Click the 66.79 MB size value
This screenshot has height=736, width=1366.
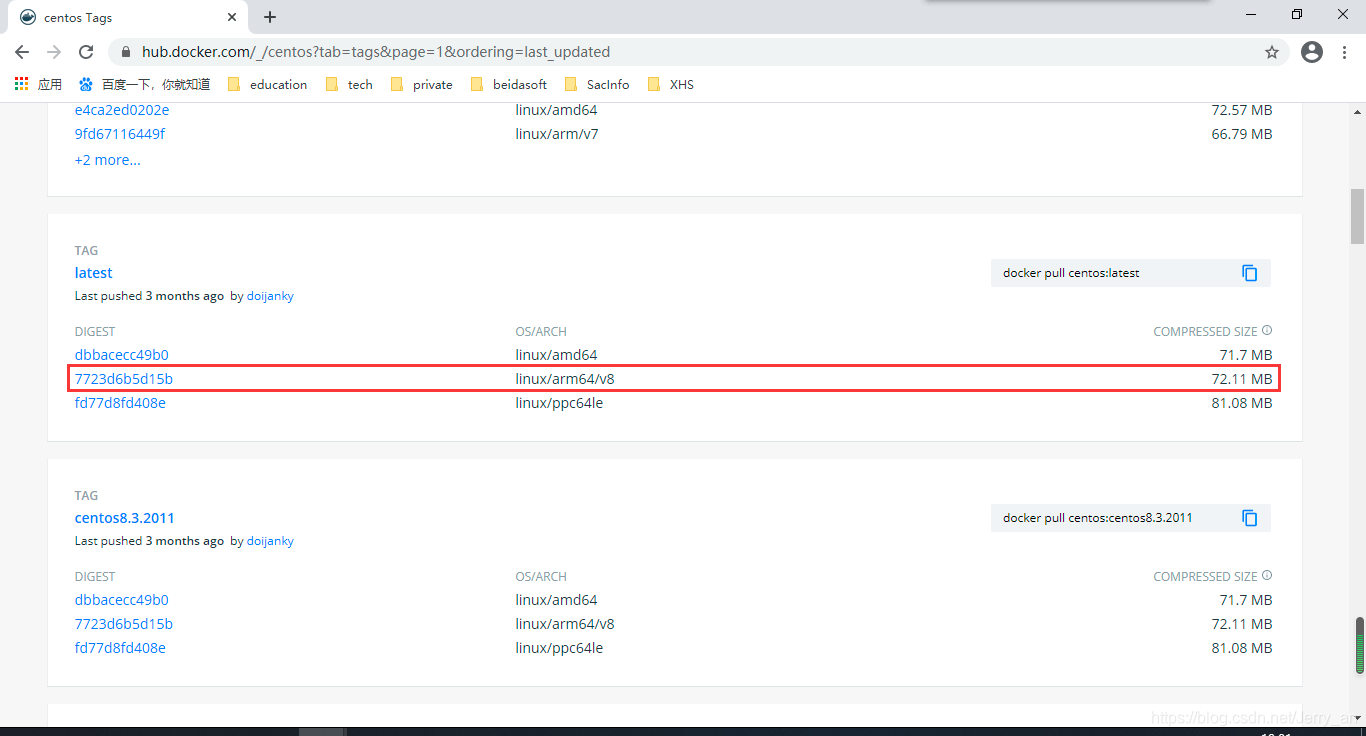coord(1242,134)
